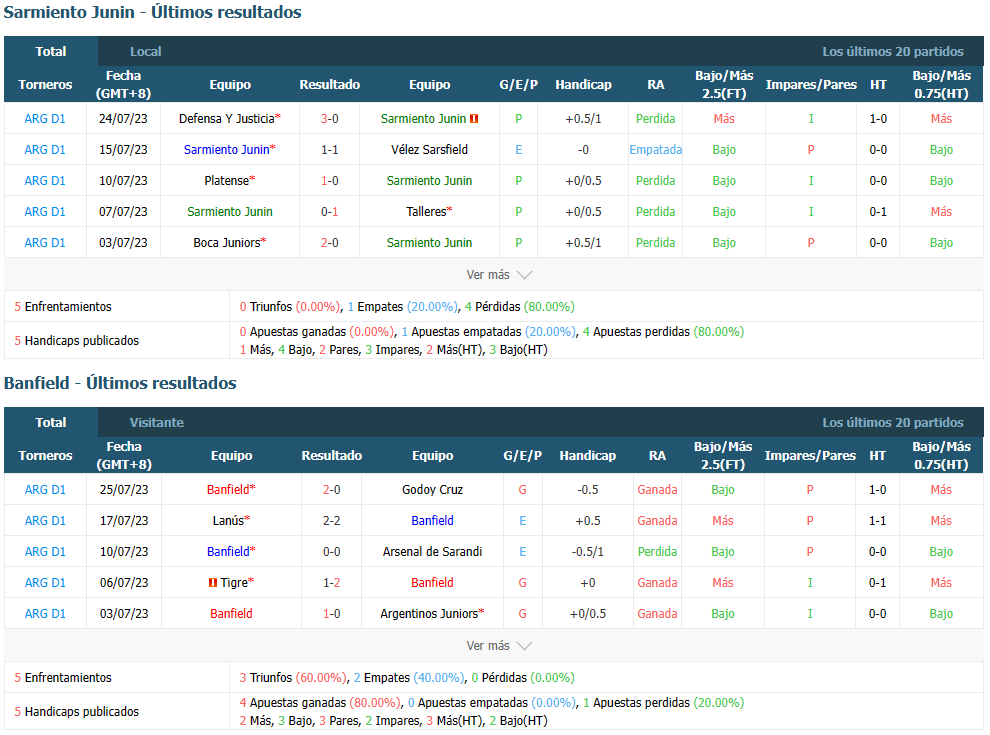
Task: Click the Godoy Cruz team name
Action: [x=432, y=489]
